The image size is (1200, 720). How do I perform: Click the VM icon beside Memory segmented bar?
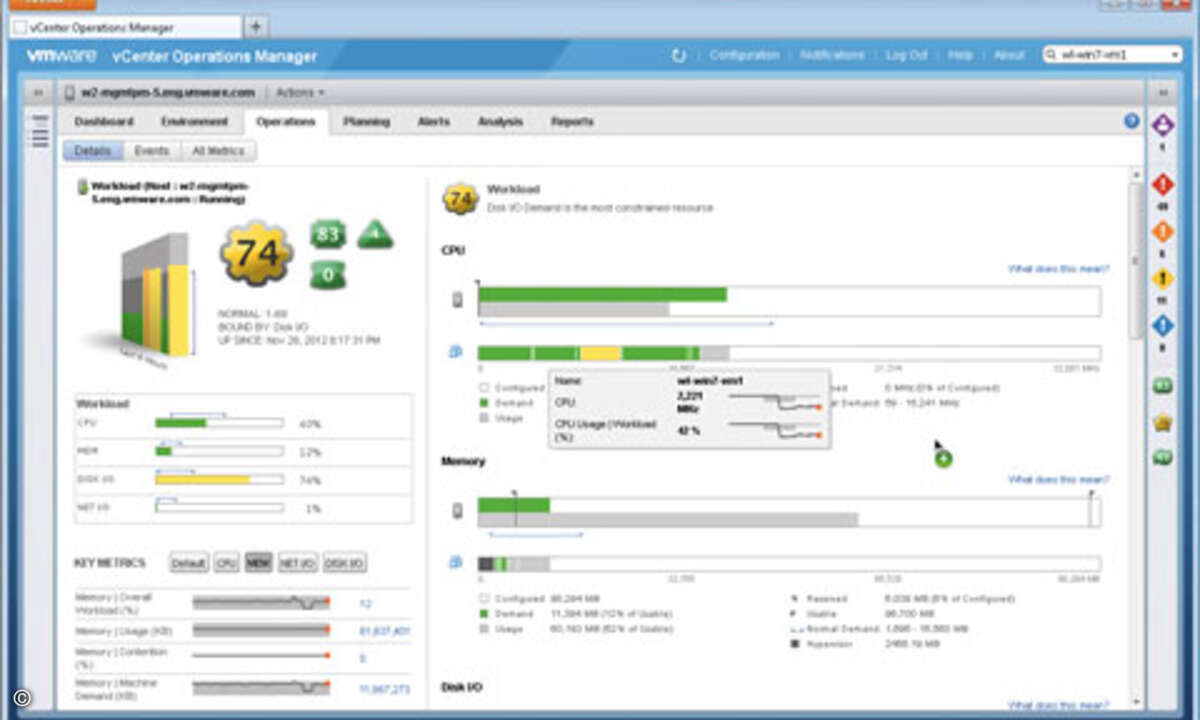pyautogui.click(x=456, y=563)
